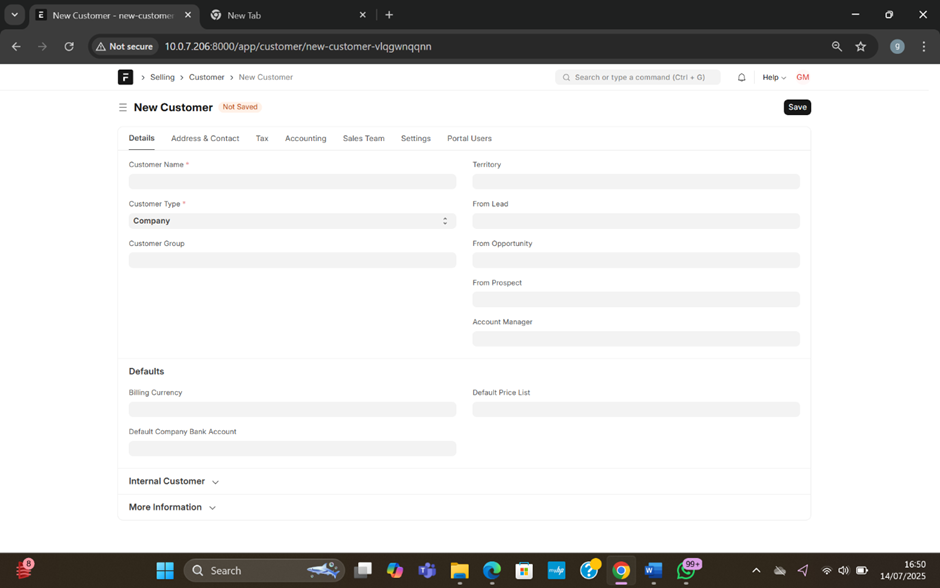Open the Help dropdown menu
The image size is (940, 588).
click(x=774, y=77)
